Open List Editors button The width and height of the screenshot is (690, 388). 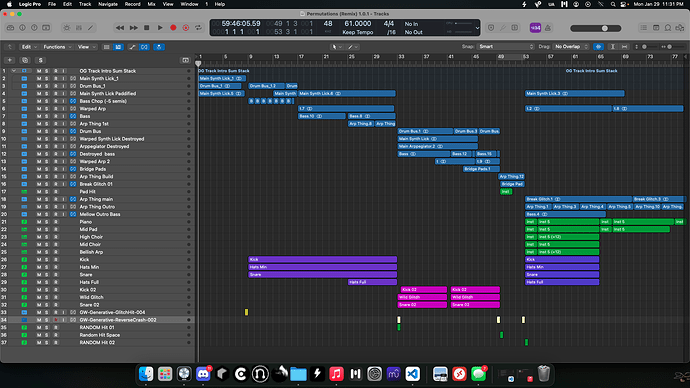click(644, 28)
